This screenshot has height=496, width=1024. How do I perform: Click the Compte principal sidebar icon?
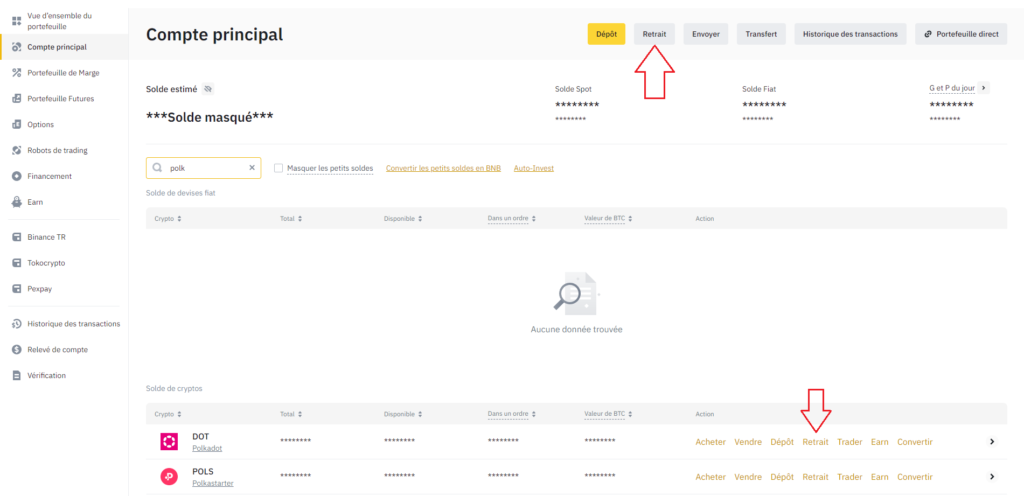17,47
